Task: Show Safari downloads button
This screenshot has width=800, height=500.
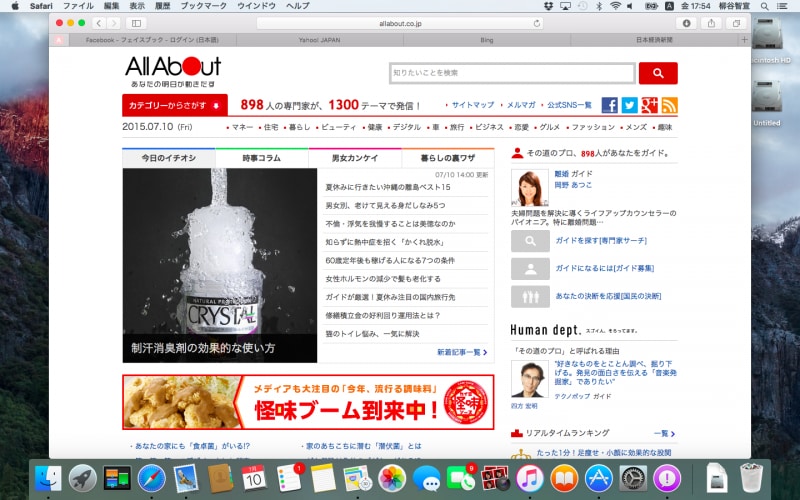Action: [686, 23]
